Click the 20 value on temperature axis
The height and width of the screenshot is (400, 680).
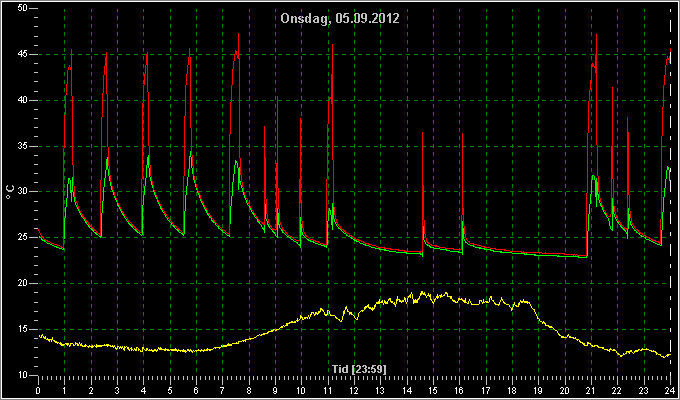[23, 283]
